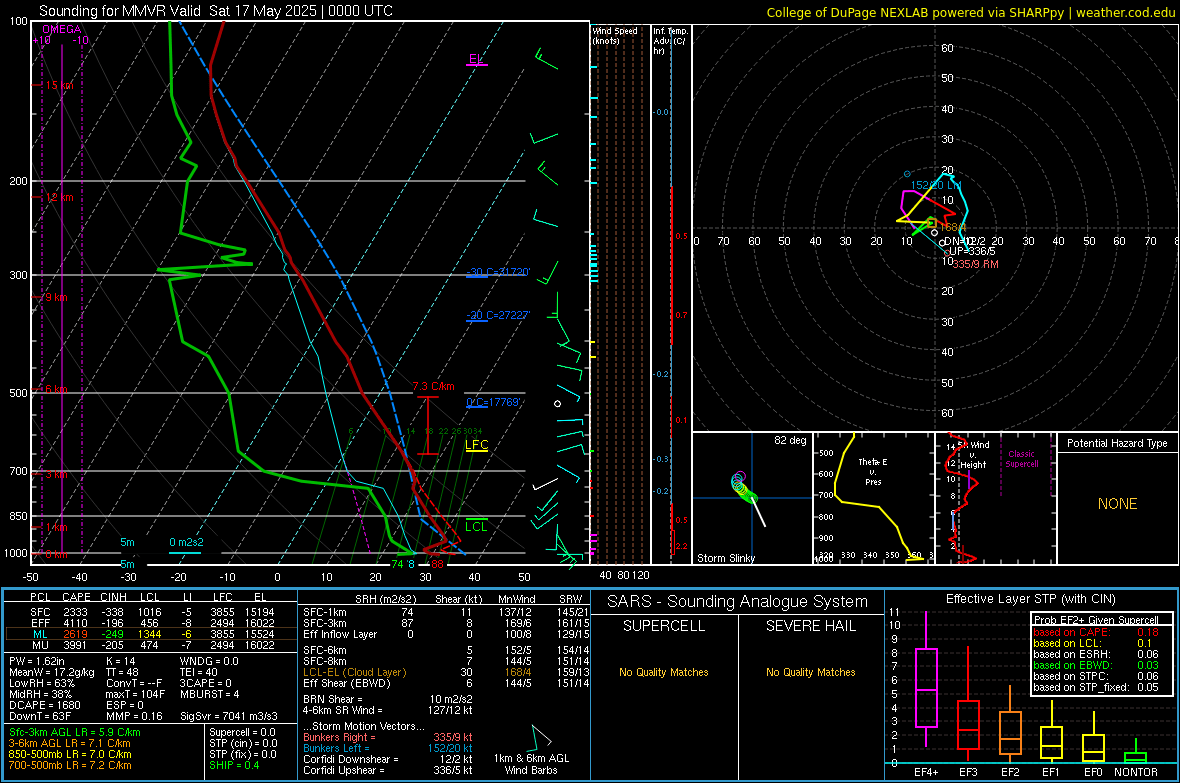This screenshot has height=783, width=1180.
Task: Click the Effective Layer STP (with CIN) title
Action: click(x=1030, y=599)
